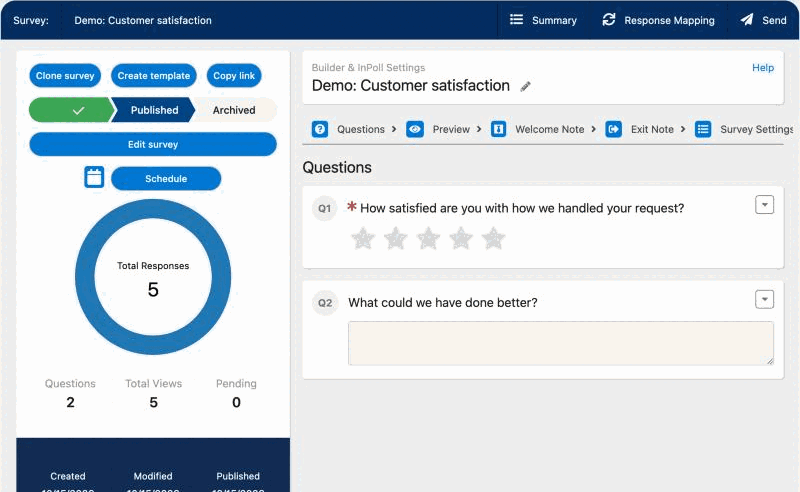Open the Send menu item
Image resolution: width=800 pixels, height=492 pixels.
(763, 20)
